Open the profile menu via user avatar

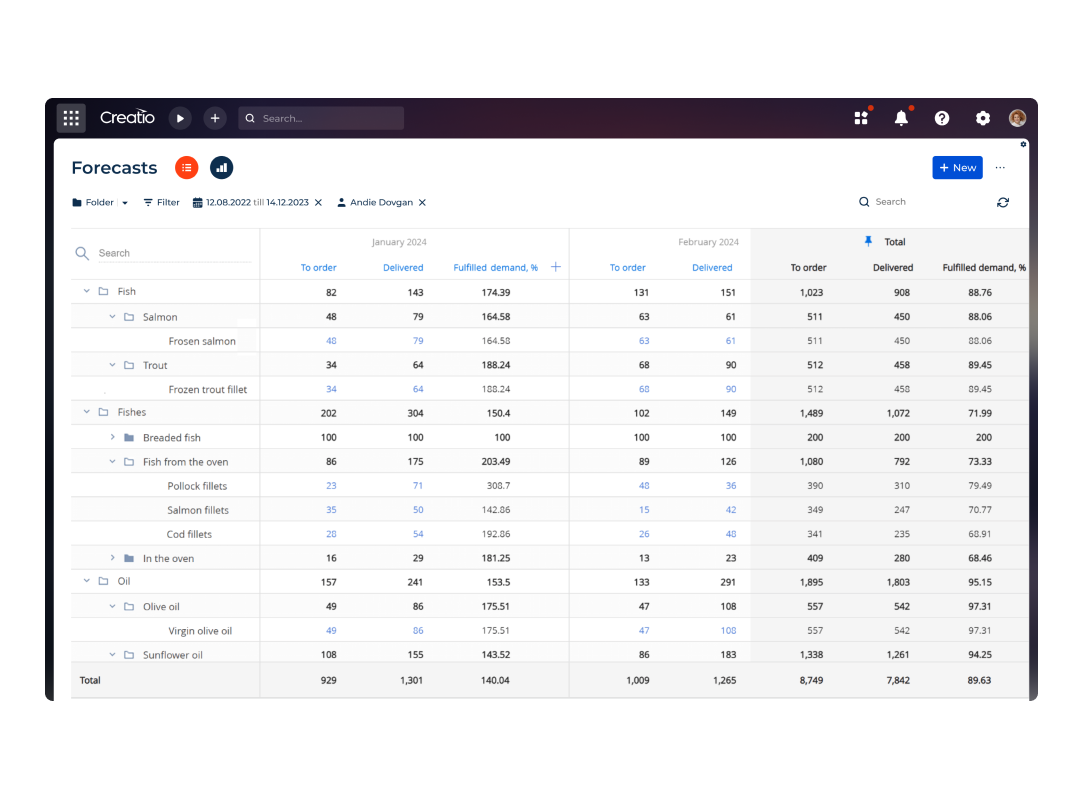point(1017,117)
